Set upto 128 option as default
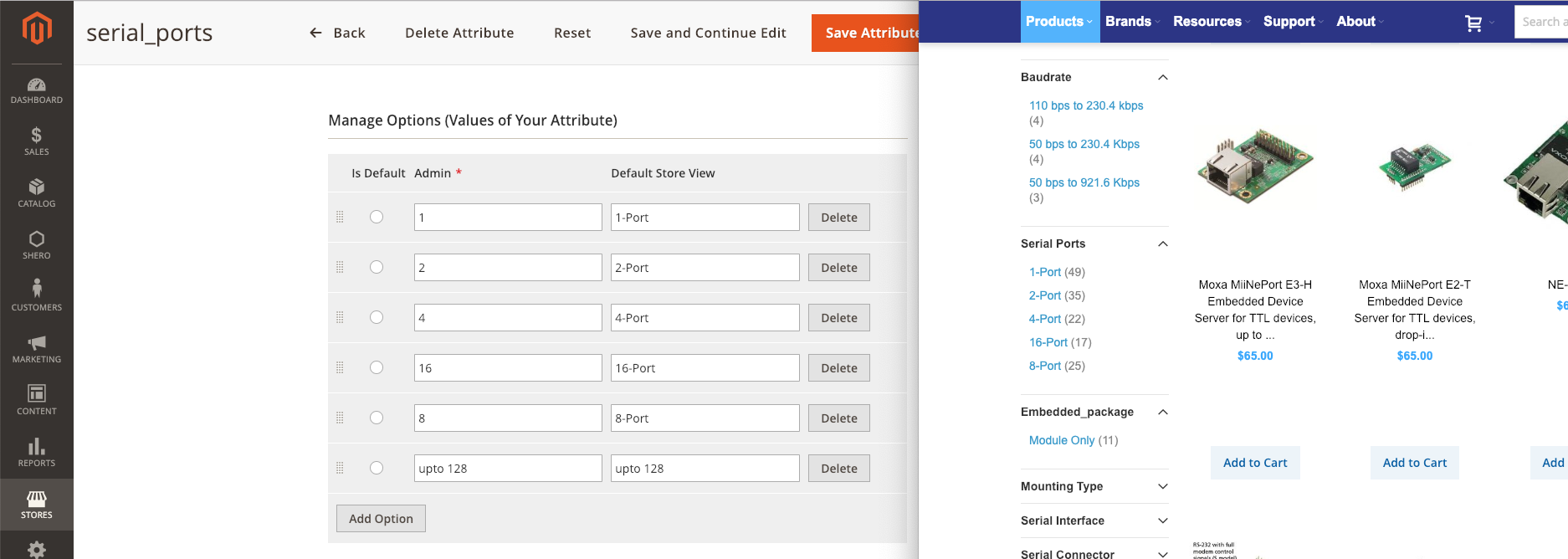Viewport: 1568px width, 559px height. [377, 468]
